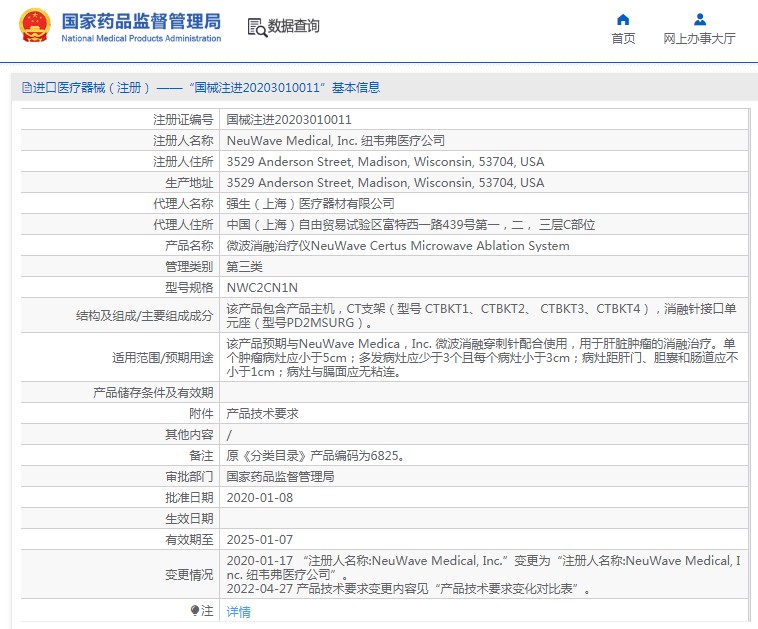
Task: Click the 变更情况 change history text
Action: click(x=483, y=574)
